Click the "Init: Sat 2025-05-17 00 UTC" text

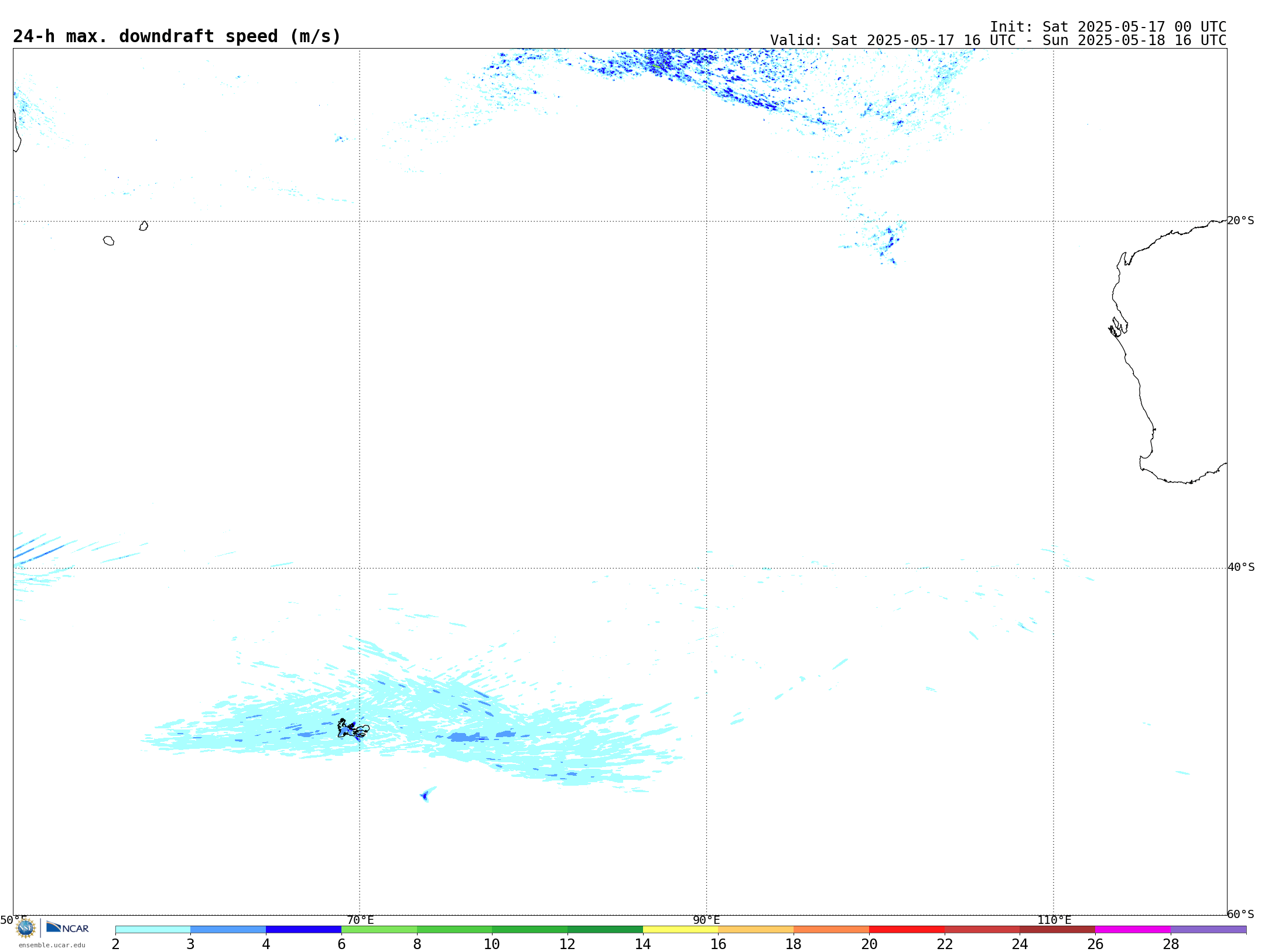1108,27
